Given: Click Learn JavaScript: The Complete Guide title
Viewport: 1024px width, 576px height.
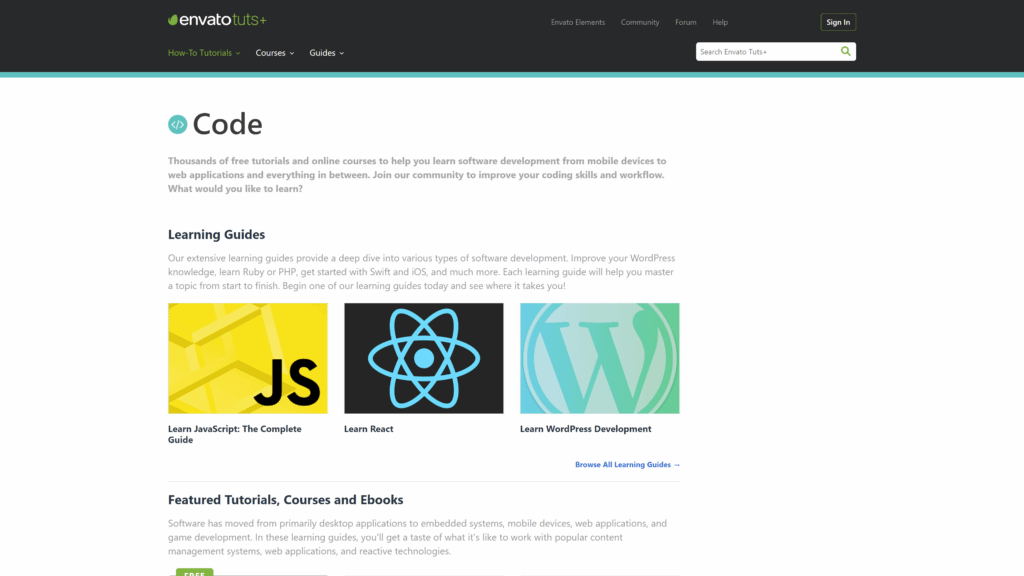Looking at the screenshot, I should (x=234, y=434).
